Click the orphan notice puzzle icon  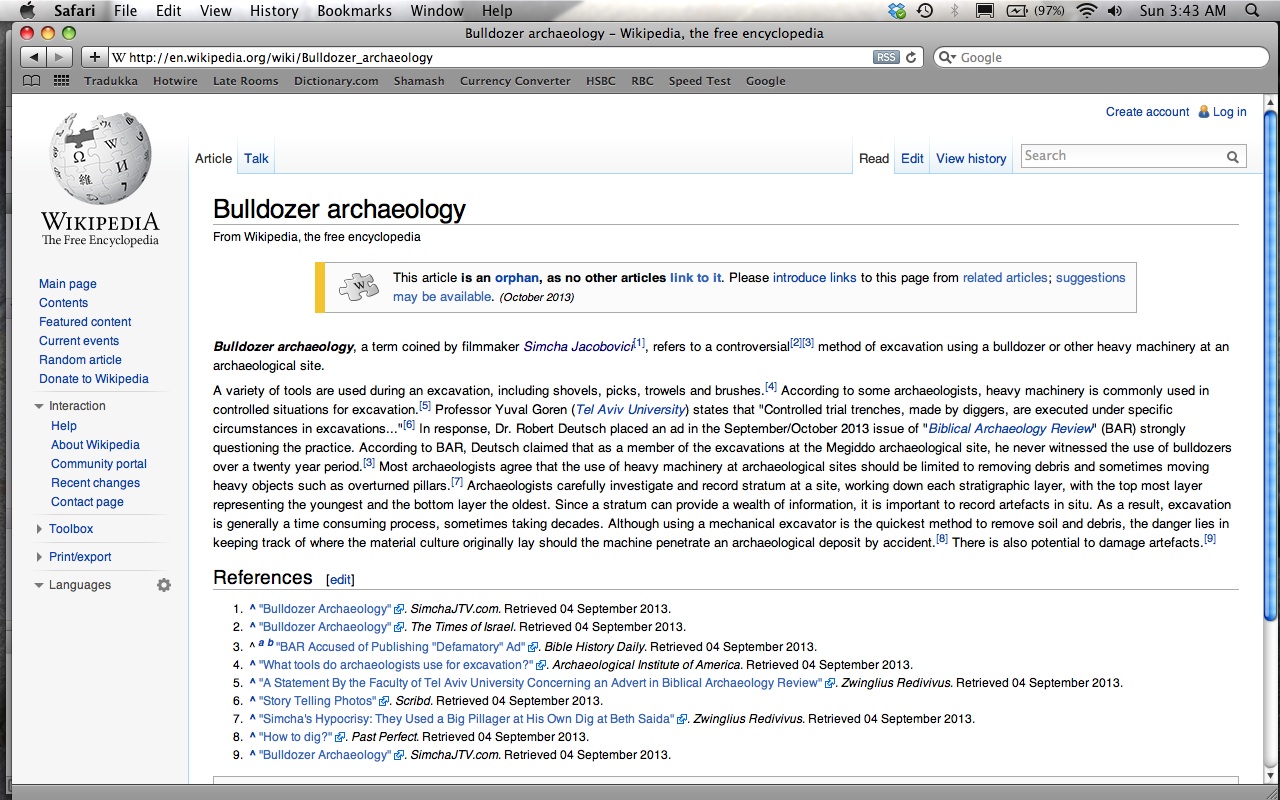click(x=358, y=287)
